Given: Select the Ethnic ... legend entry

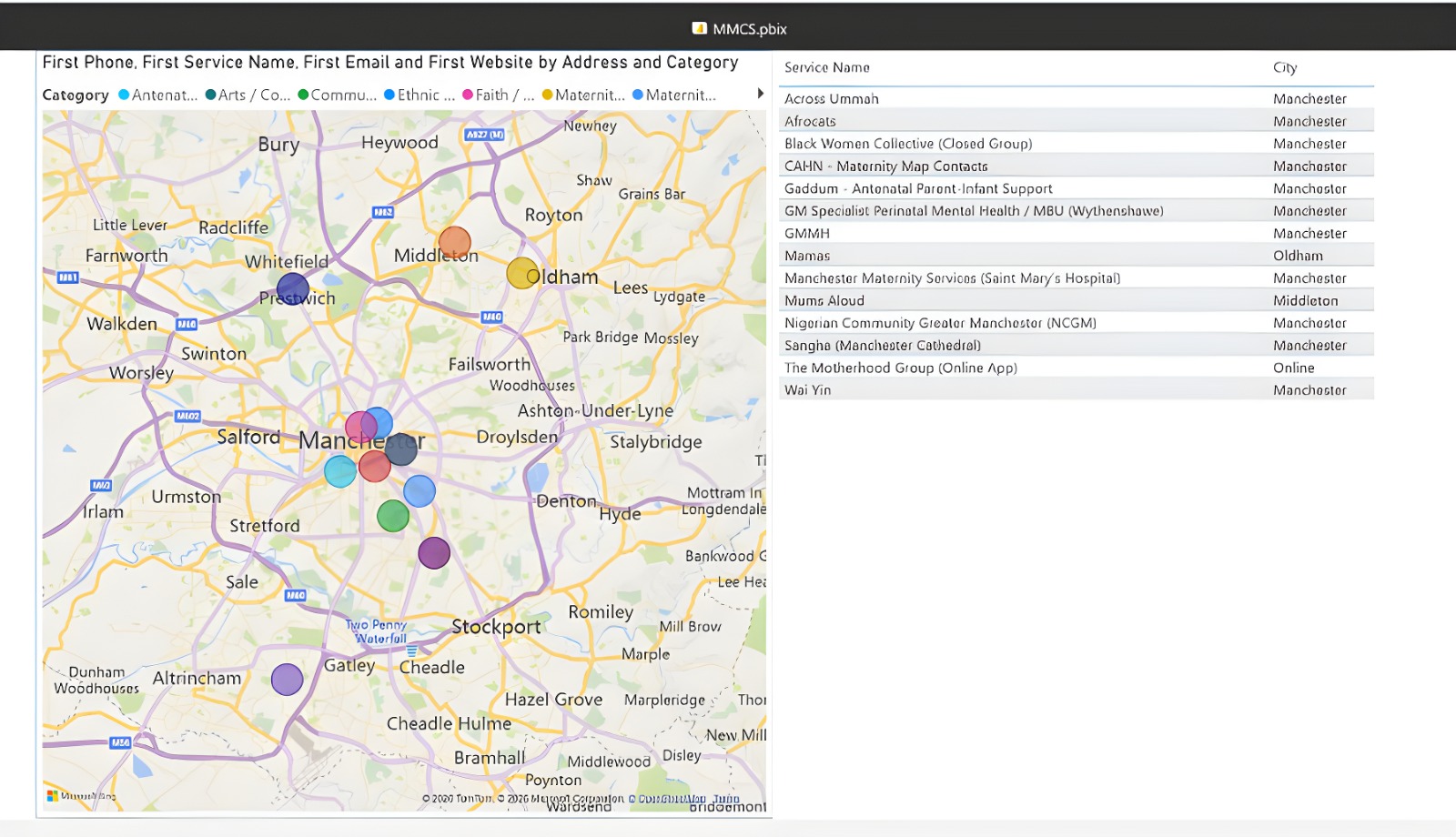Looking at the screenshot, I should coord(420,95).
